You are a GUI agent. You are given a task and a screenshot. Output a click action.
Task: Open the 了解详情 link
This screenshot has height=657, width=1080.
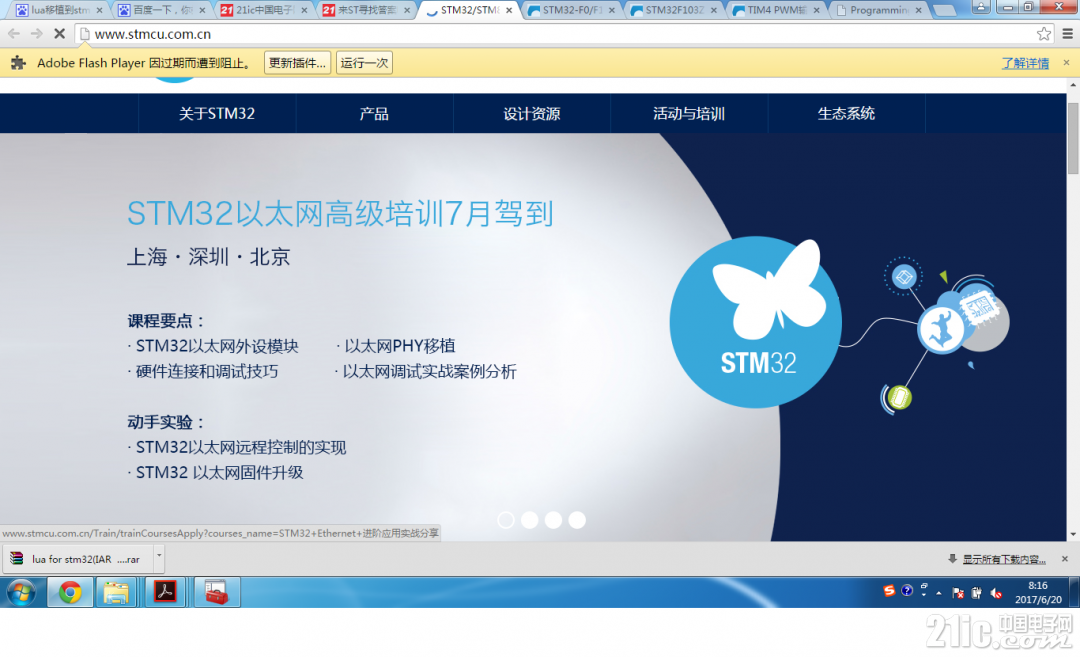point(1025,63)
